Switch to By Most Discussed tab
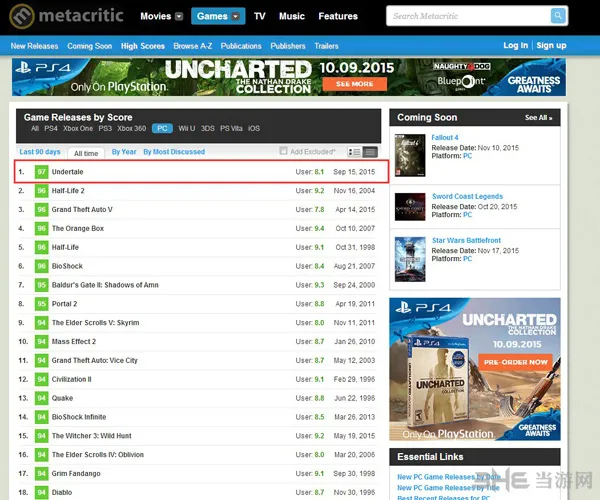600x500 pixels. tap(174, 152)
